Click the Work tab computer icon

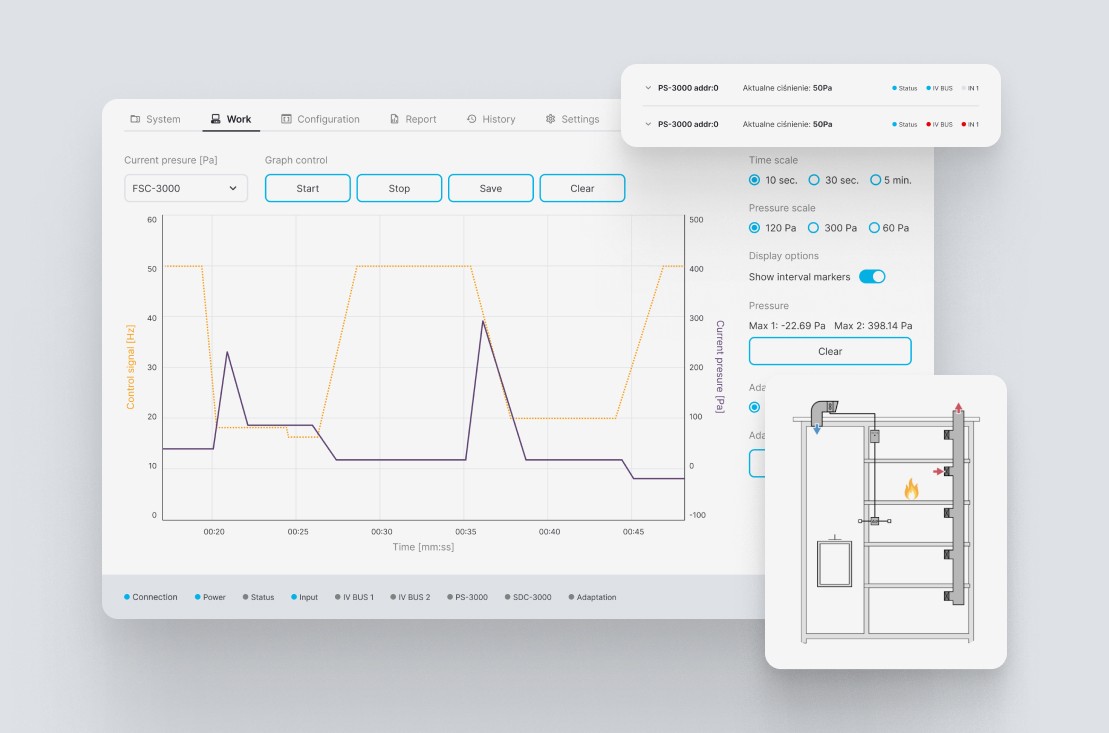215,119
